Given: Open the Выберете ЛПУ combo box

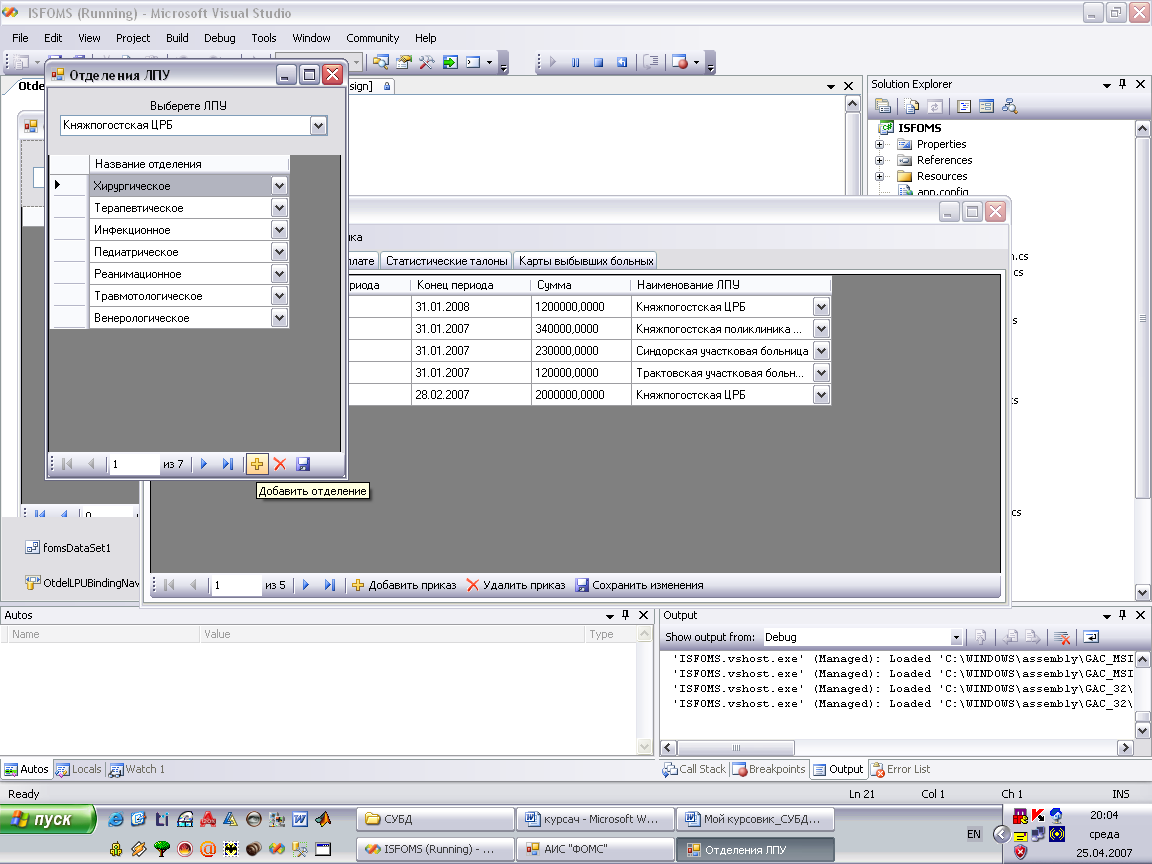Looking at the screenshot, I should click(318, 125).
